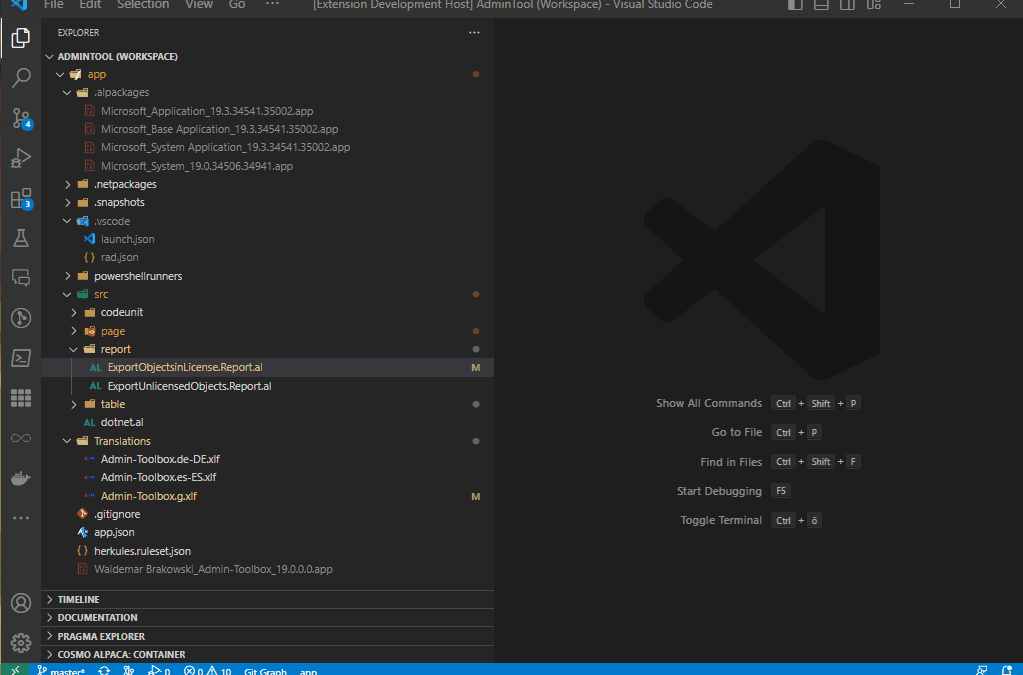The width and height of the screenshot is (1023, 675).
Task: Open the Accounts icon in activity bar
Action: 21,603
